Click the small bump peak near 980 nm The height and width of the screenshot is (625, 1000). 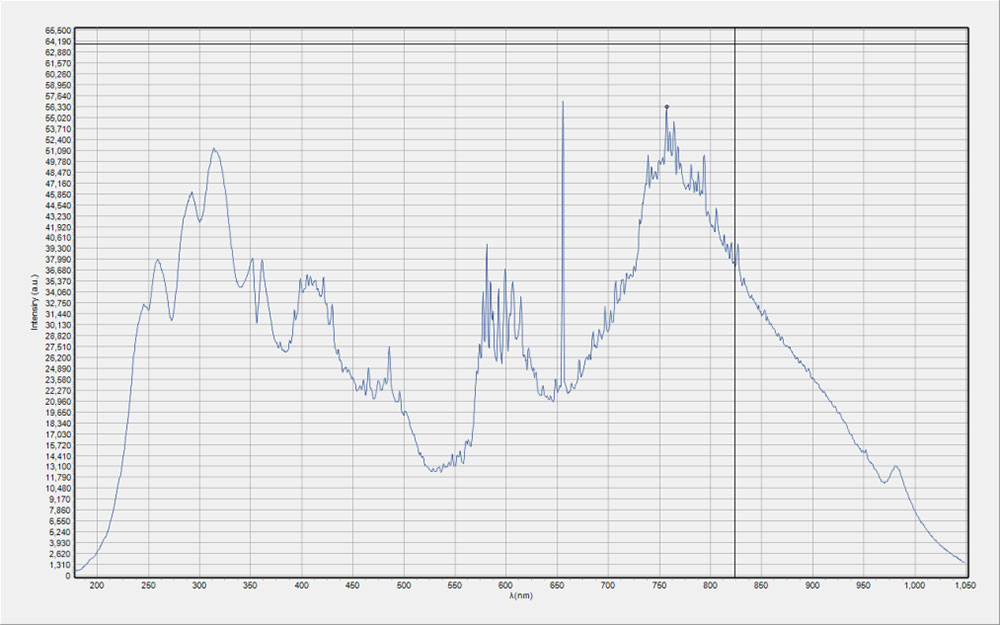point(895,466)
